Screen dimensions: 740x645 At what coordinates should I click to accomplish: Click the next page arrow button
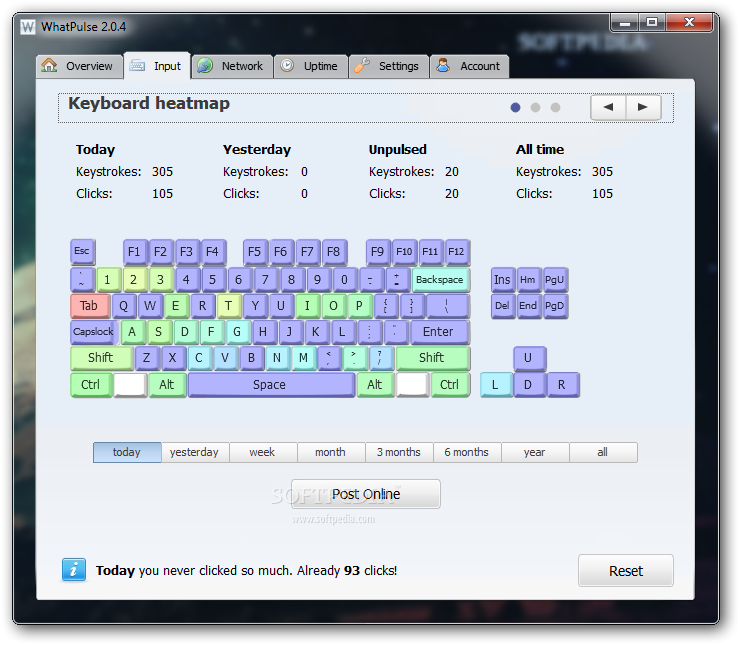click(643, 107)
